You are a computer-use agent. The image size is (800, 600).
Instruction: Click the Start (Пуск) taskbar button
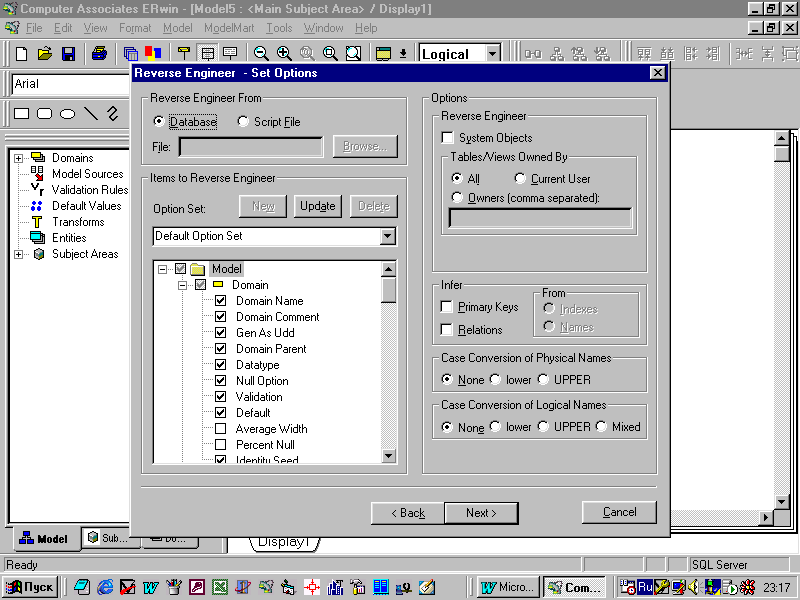(30, 587)
